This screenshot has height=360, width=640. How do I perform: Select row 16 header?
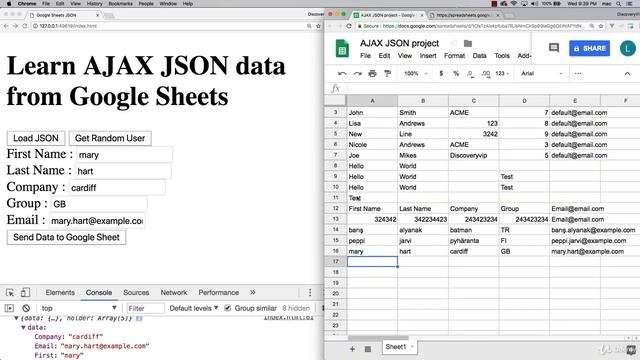coord(336,251)
